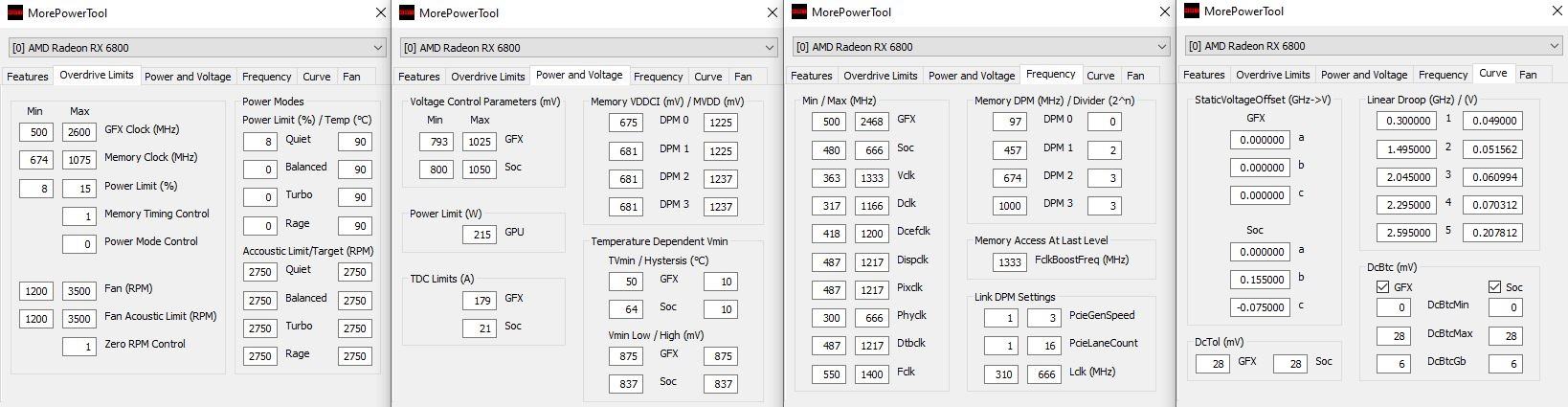Open Features tab in the Overdrive Limits window
The height and width of the screenshot is (407, 1568).
[x=28, y=77]
